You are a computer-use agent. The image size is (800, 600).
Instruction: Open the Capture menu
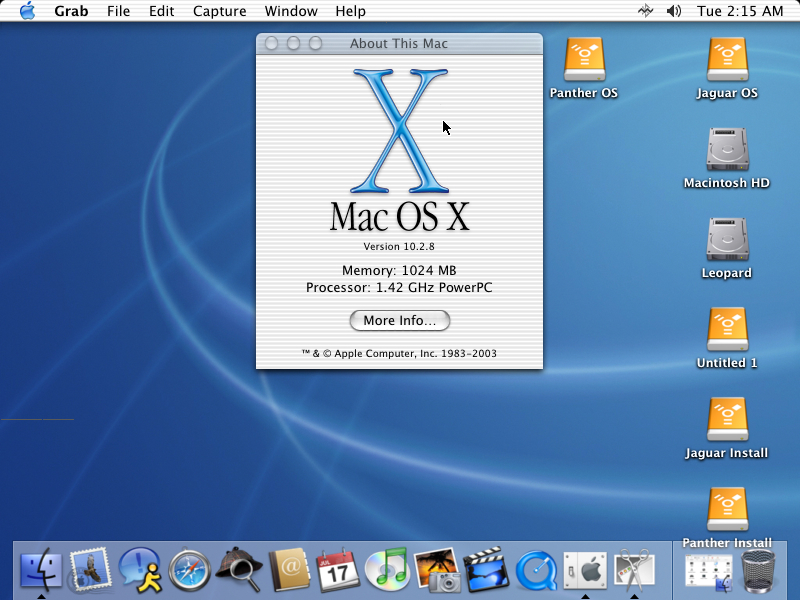tap(219, 11)
